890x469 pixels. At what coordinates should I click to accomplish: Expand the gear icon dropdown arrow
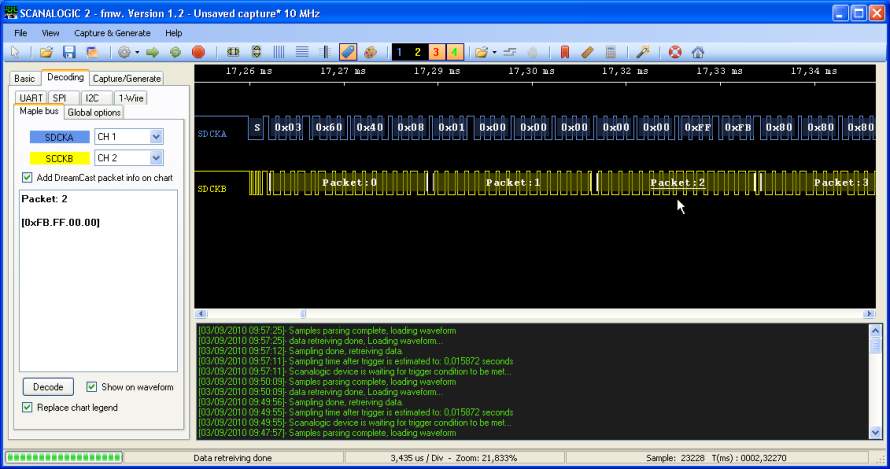137,52
